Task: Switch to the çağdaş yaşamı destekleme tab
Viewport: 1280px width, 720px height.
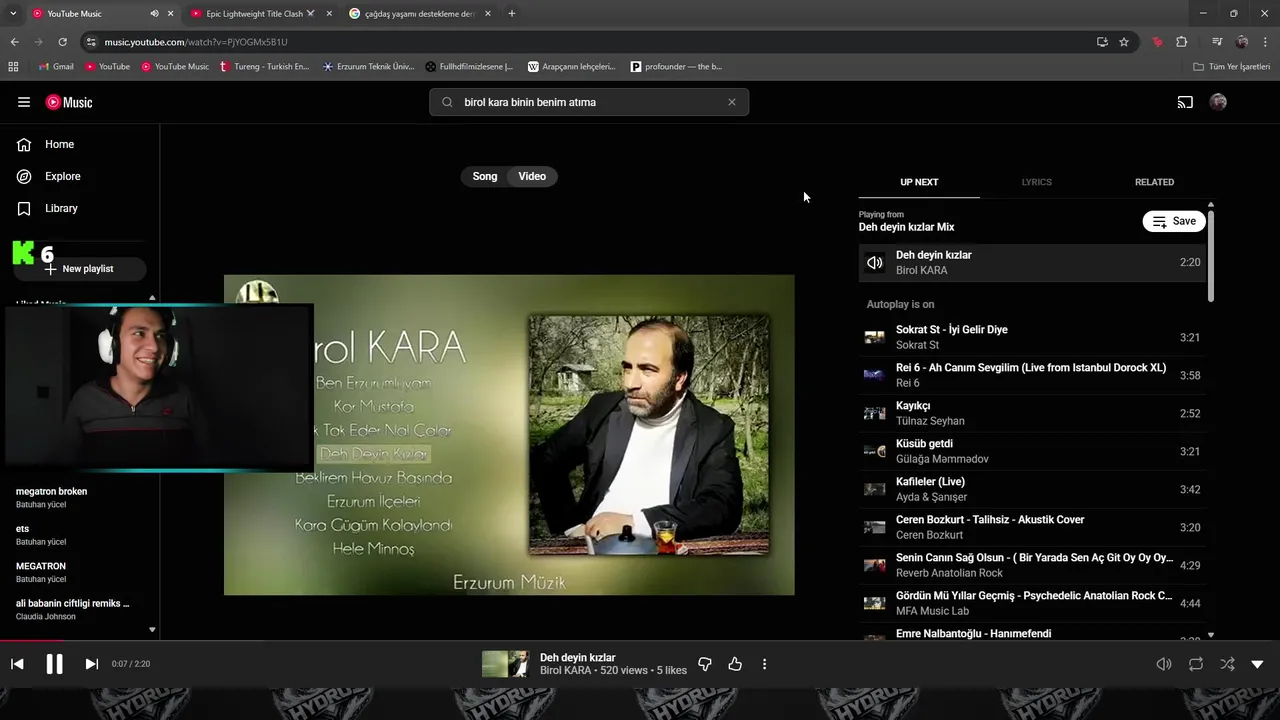Action: (420, 14)
